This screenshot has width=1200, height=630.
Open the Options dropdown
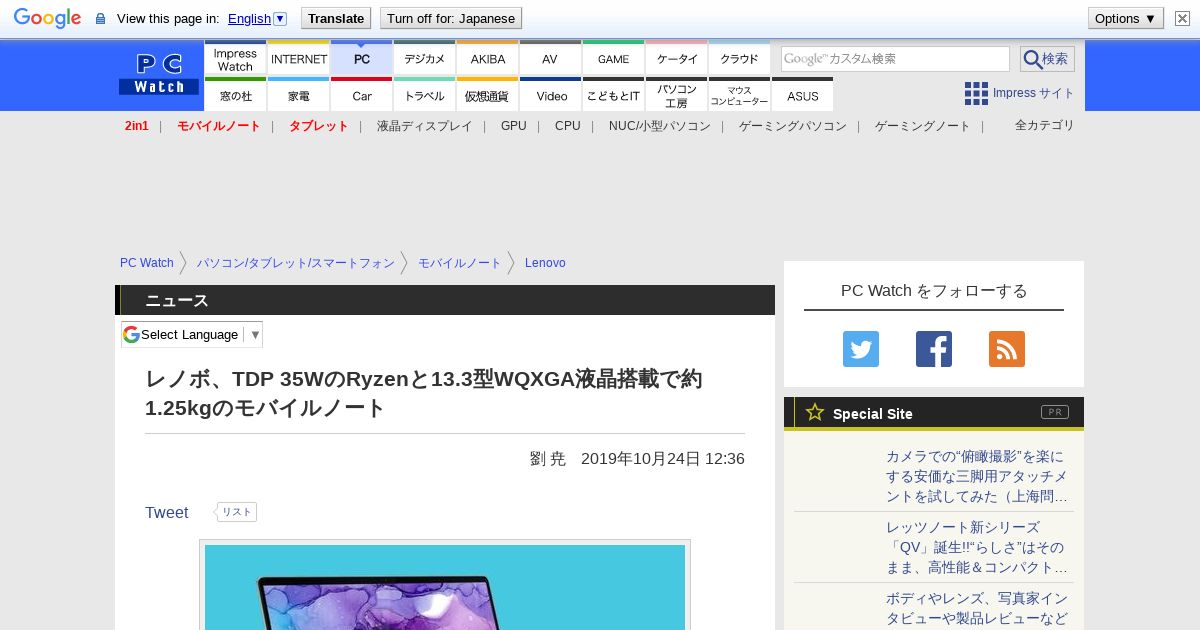click(1125, 18)
